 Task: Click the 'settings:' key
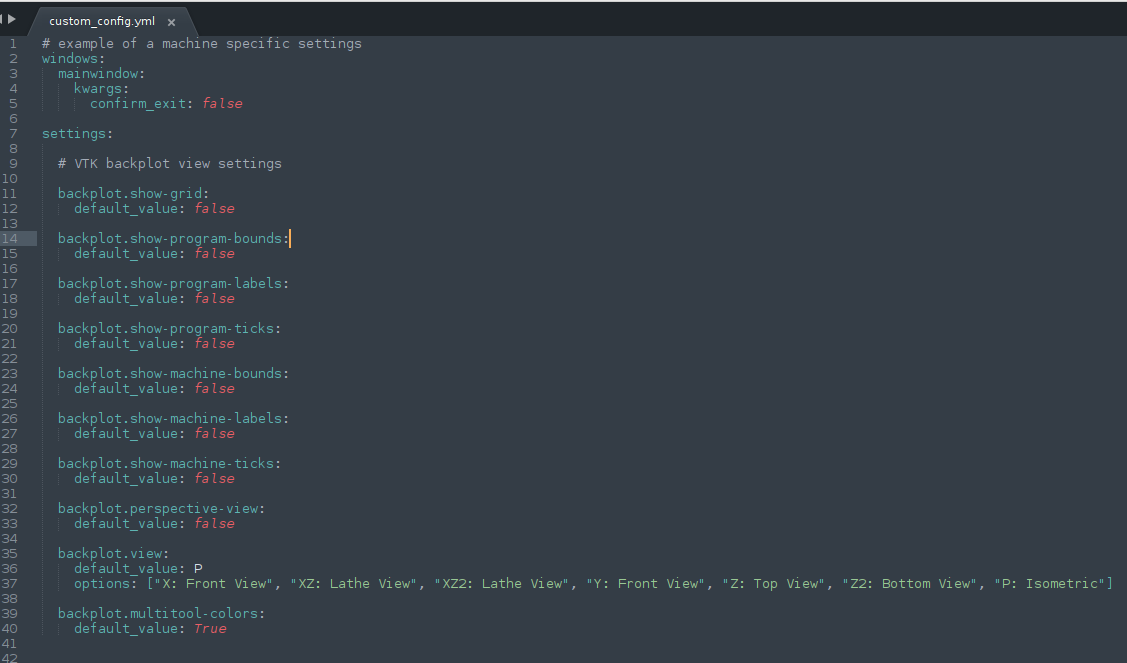point(78,134)
